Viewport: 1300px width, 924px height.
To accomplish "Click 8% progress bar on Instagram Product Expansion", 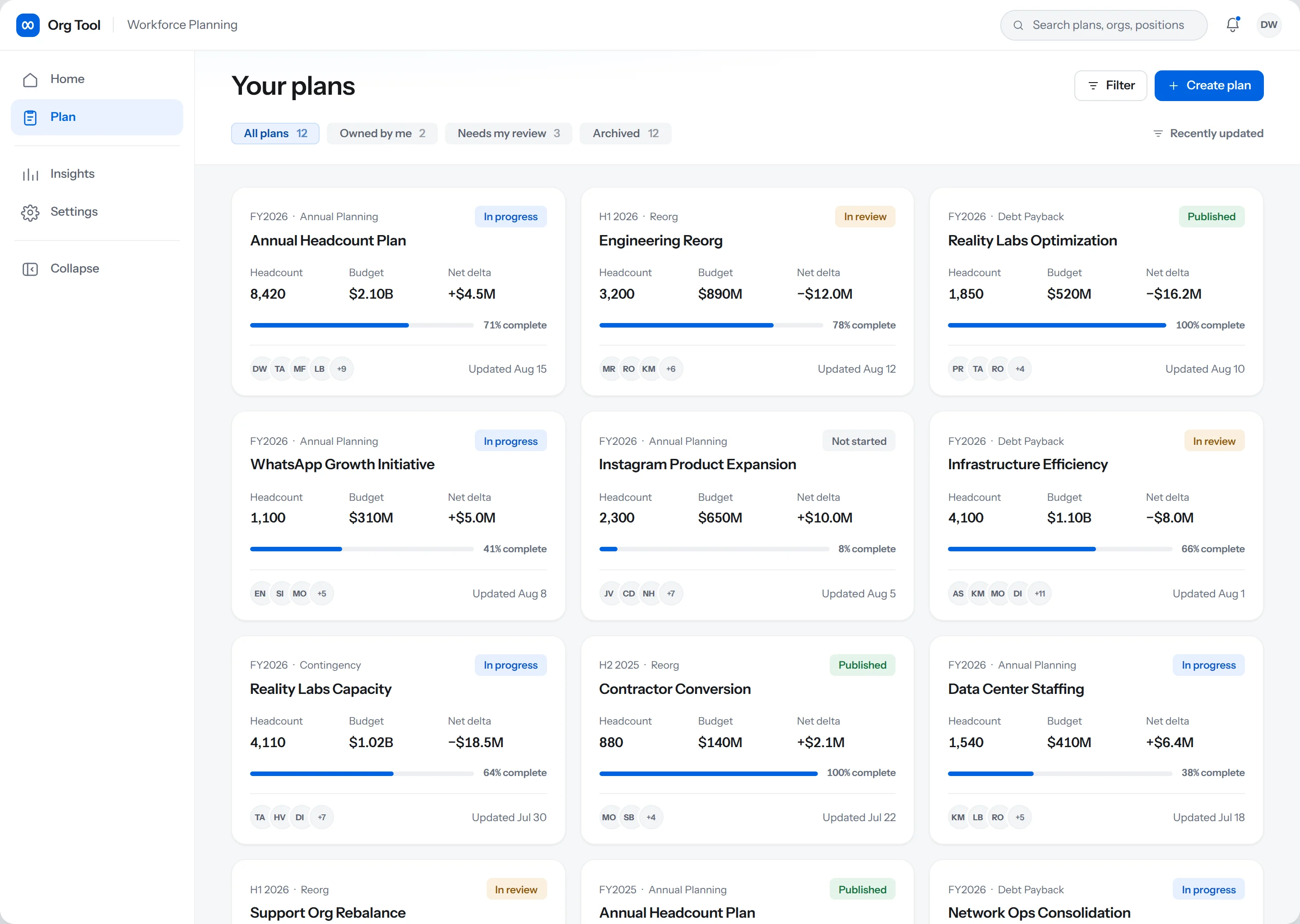I will point(714,549).
